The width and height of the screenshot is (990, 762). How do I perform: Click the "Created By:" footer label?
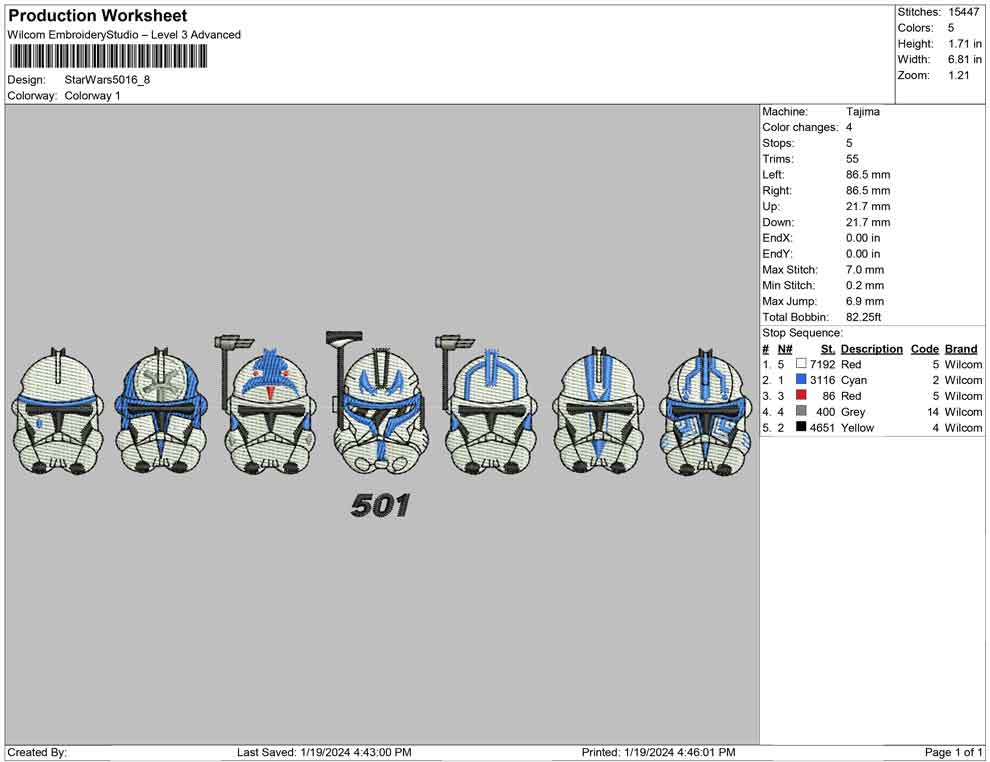[x=37, y=752]
